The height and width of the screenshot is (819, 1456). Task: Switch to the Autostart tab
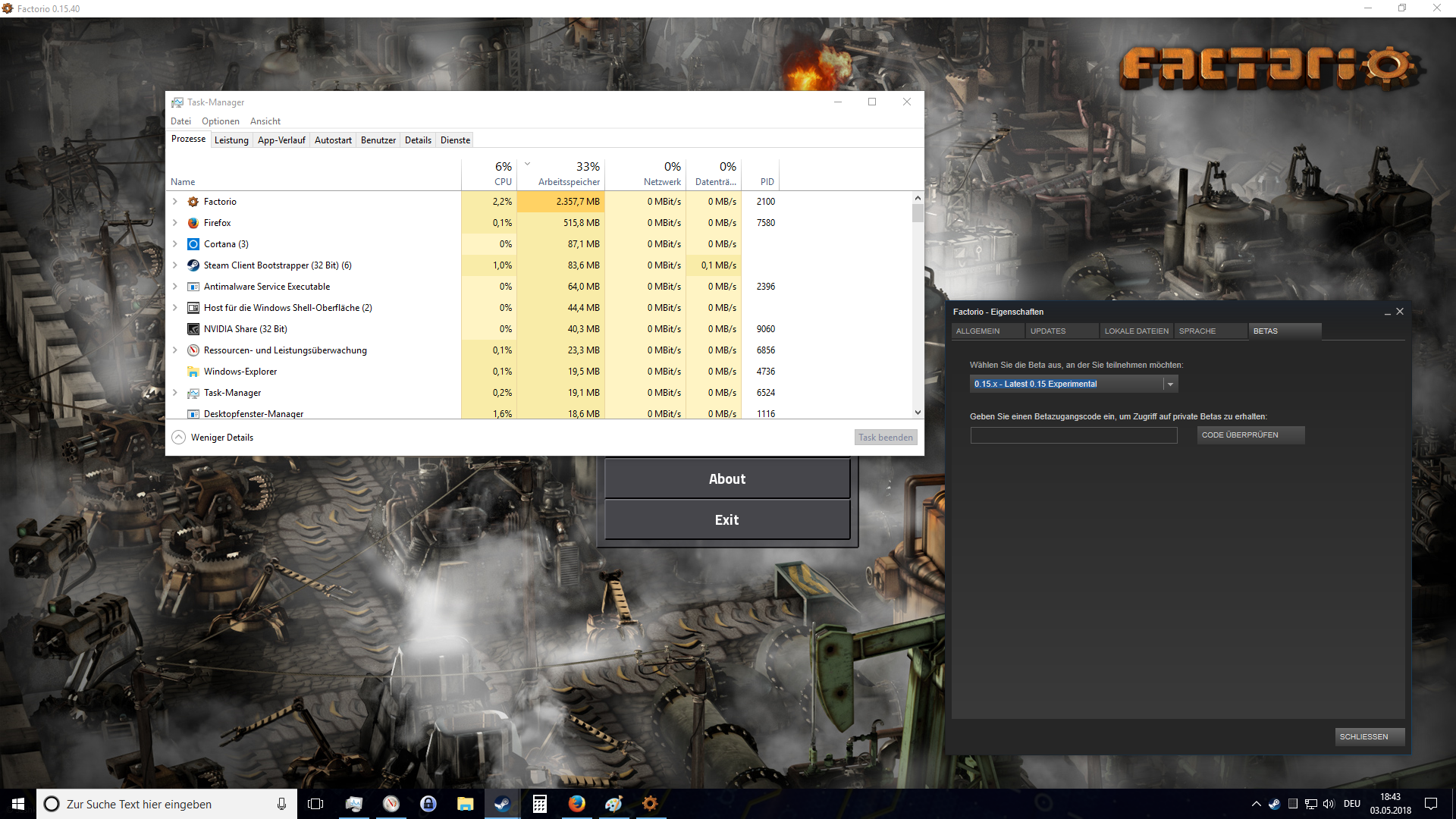(x=333, y=140)
